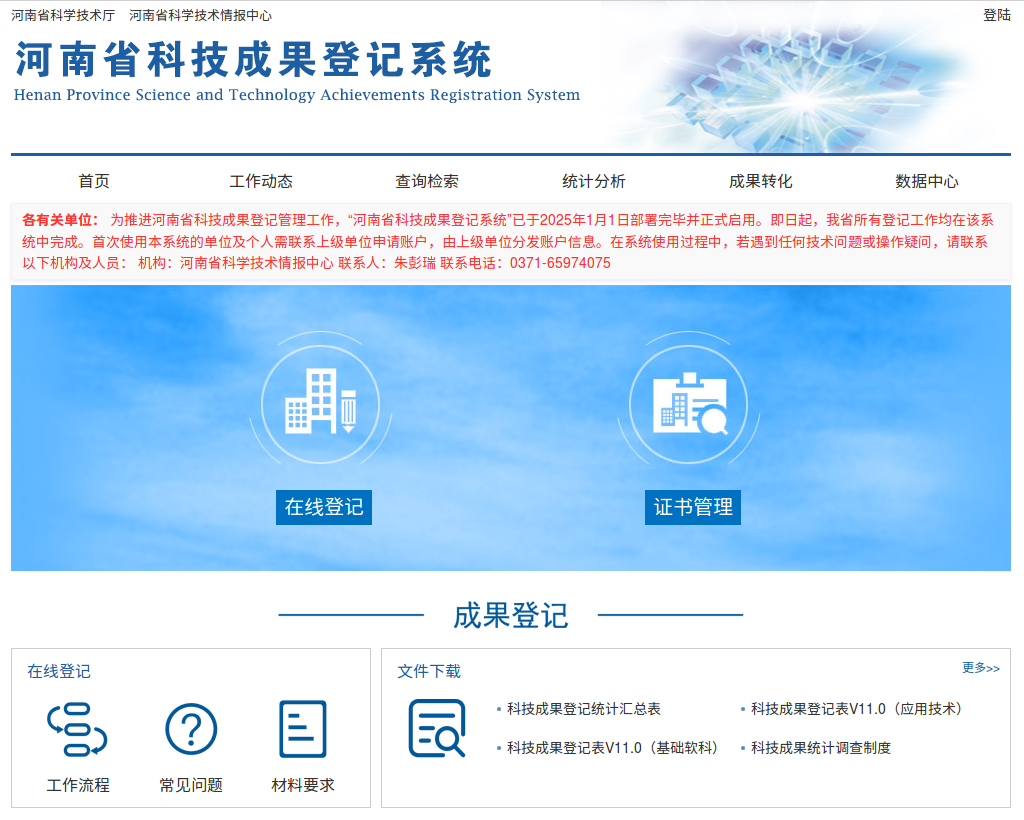Click the certificate management circular icon
Image resolution: width=1024 pixels, height=820 pixels.
click(688, 403)
